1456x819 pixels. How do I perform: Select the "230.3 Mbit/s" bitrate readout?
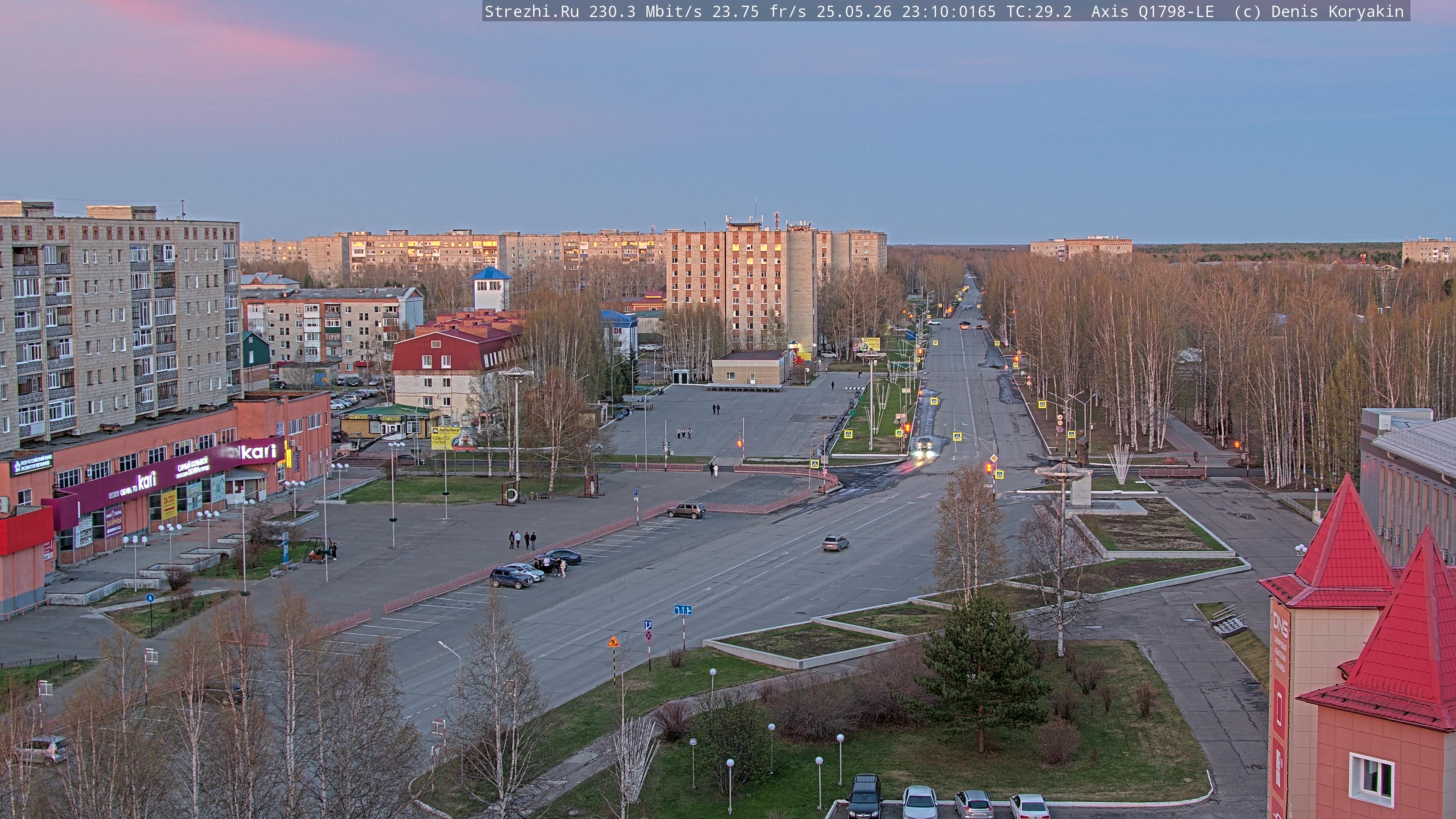point(645,11)
